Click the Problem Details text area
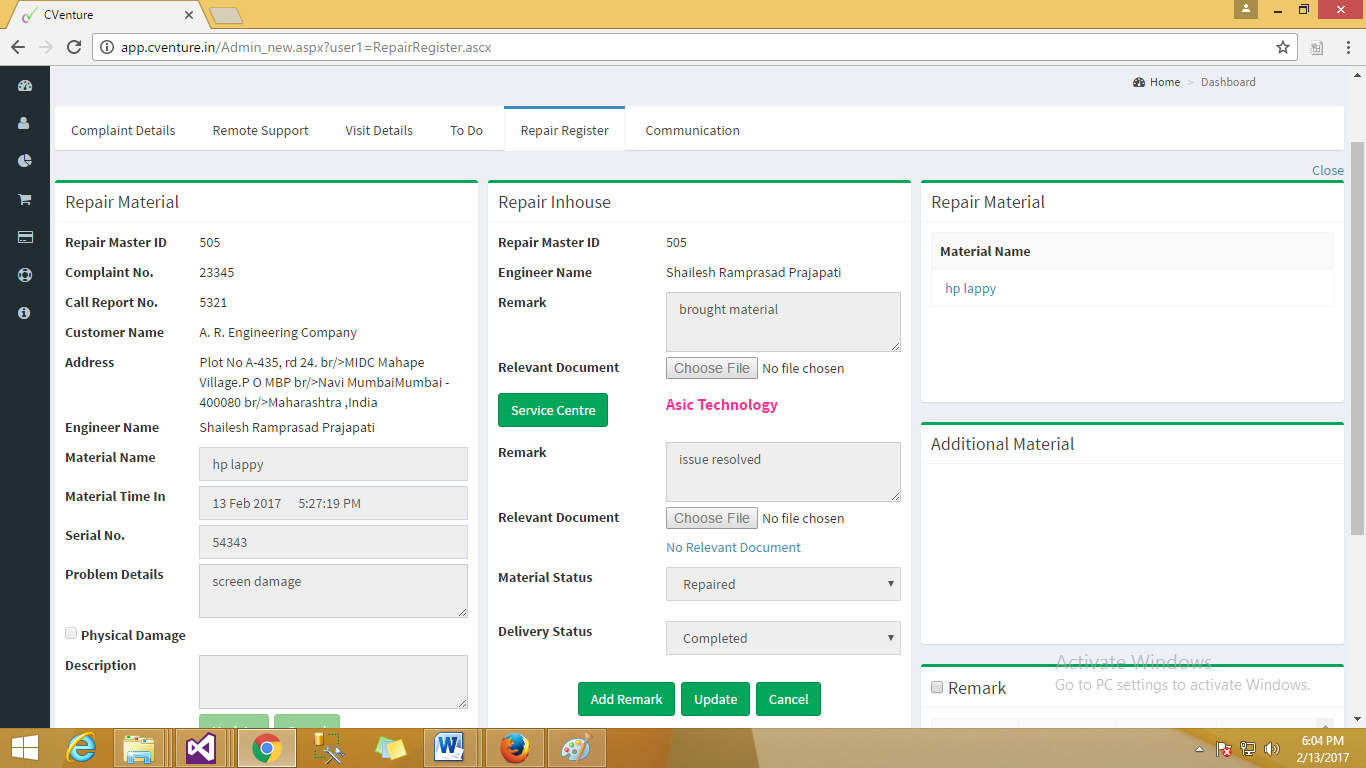 click(x=333, y=591)
